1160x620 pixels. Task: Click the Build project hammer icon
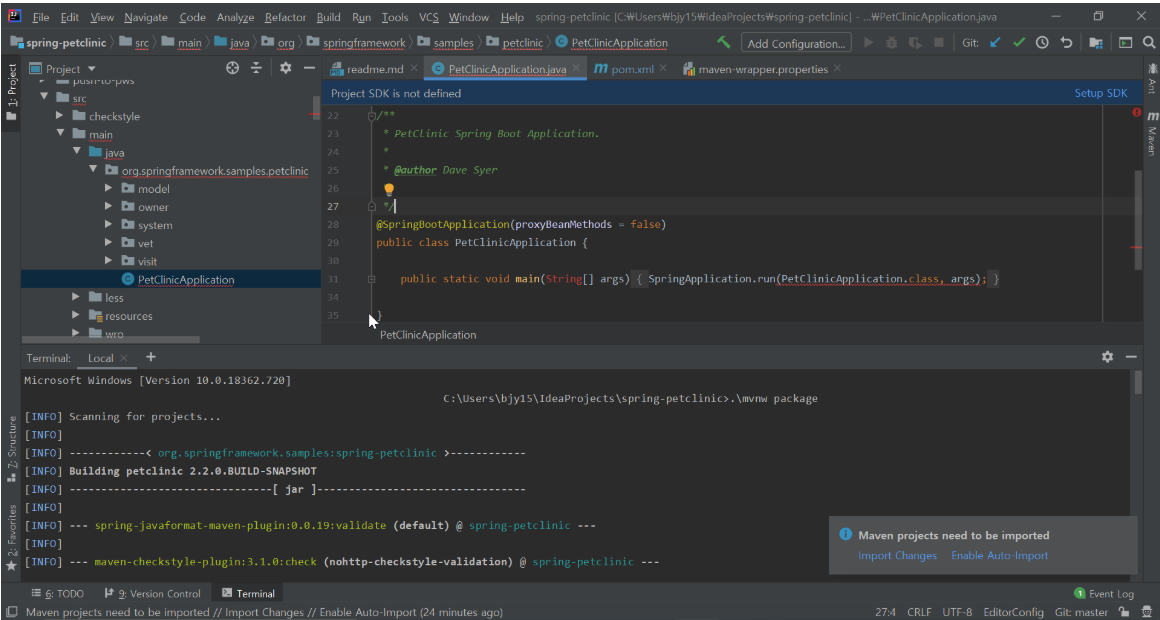[724, 43]
